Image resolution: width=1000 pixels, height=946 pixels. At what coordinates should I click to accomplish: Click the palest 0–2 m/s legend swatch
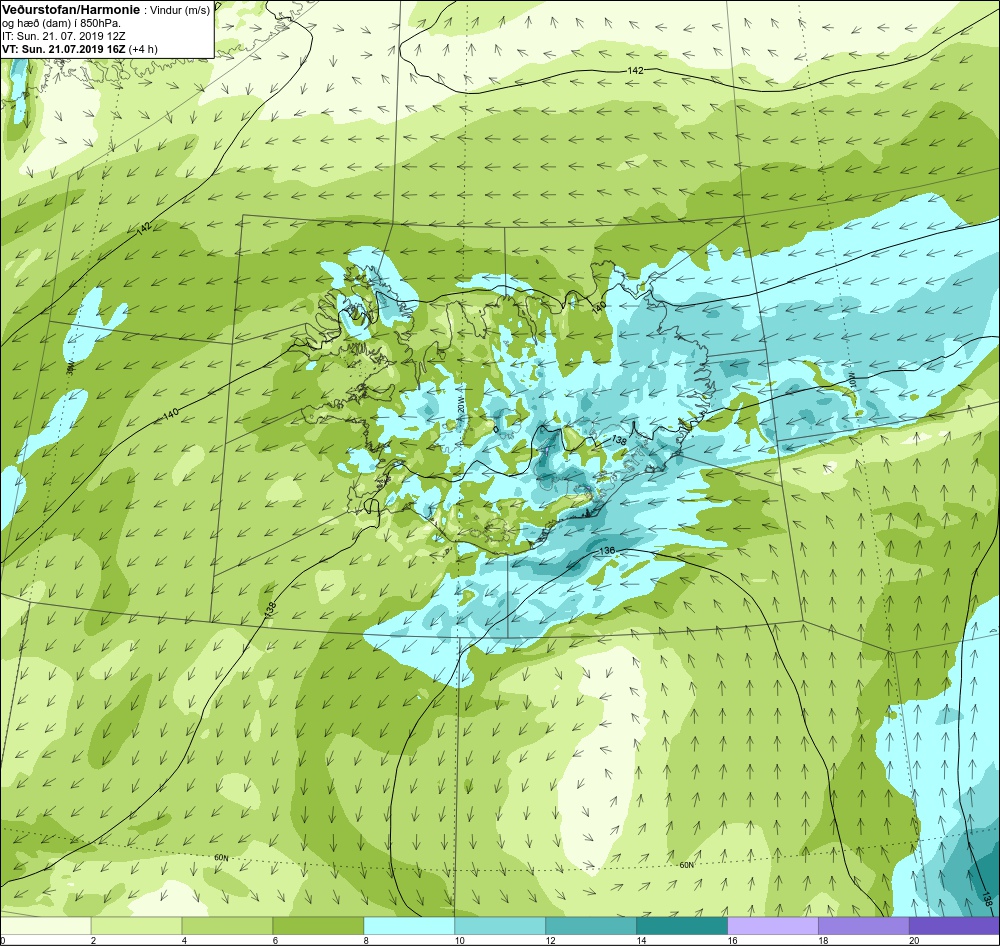coord(46,925)
